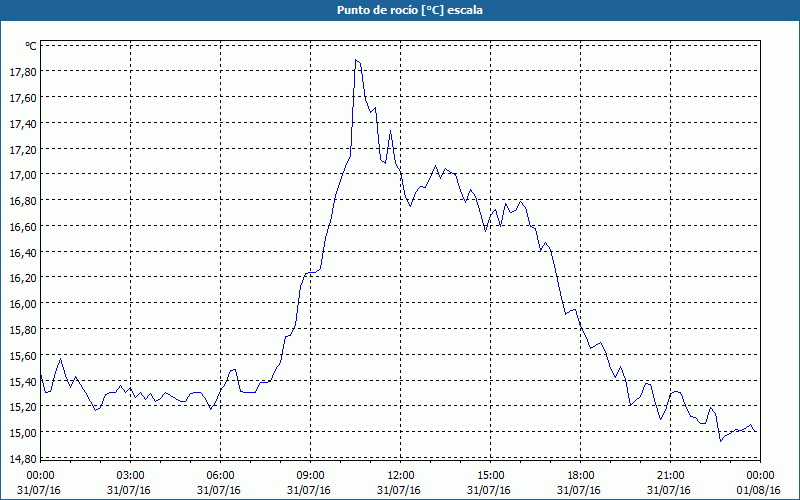
Task: Click the 17,80 y-axis value
Action: coord(23,72)
